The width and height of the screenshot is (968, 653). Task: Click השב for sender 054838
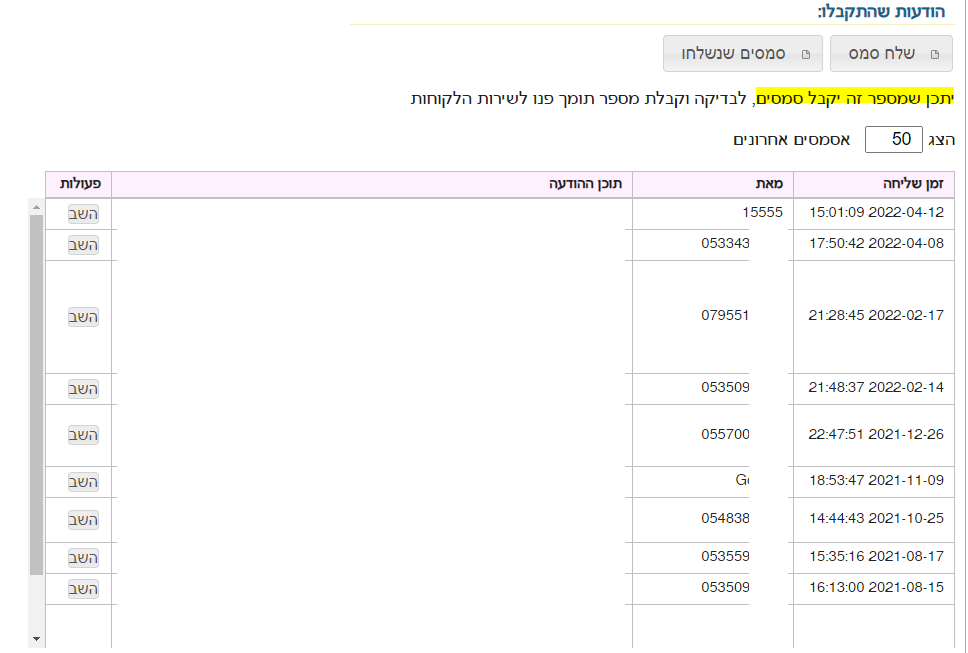[x=83, y=520]
